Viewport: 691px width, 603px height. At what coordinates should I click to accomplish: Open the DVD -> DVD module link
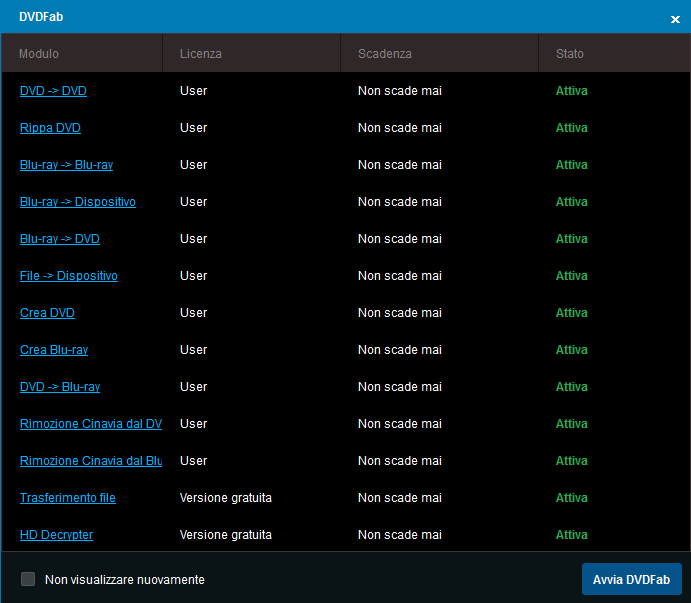tap(53, 91)
